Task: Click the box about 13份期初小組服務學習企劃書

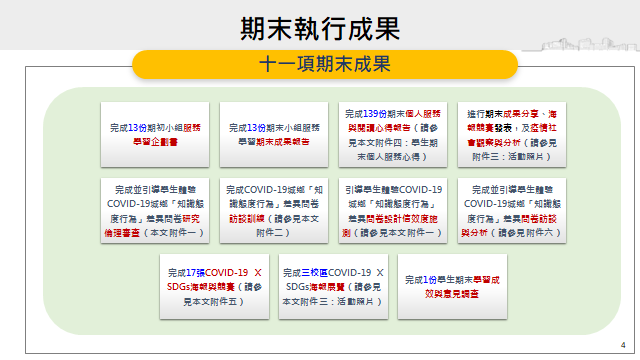Action: click(x=155, y=135)
